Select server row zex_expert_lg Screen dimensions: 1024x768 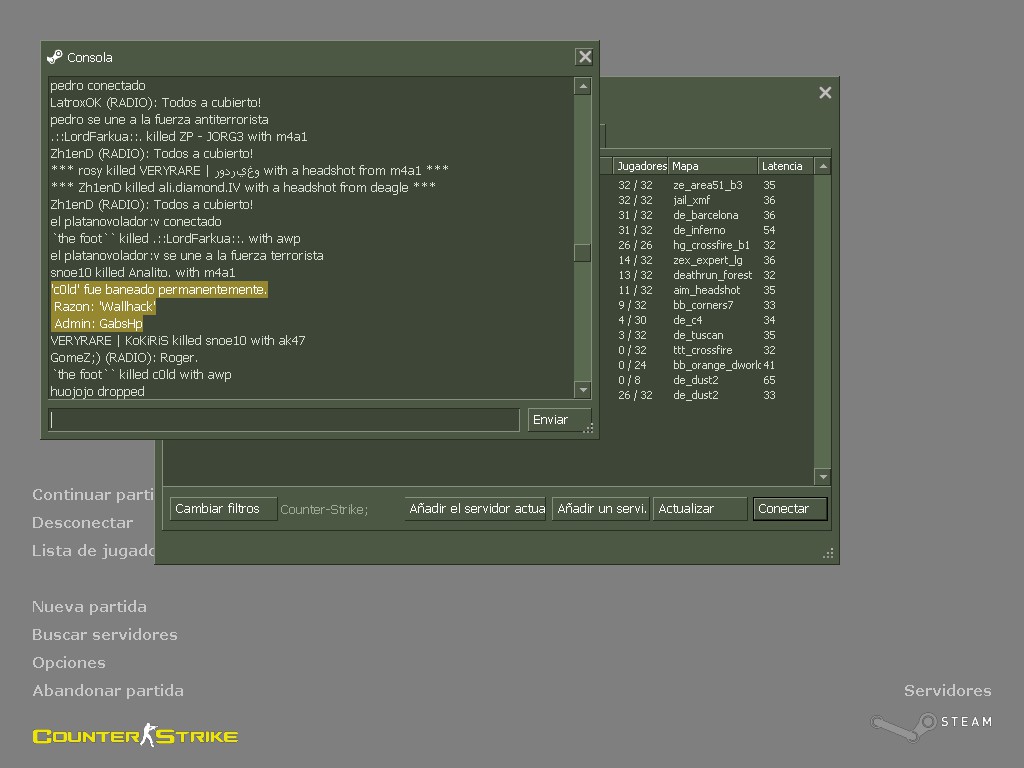[x=707, y=261]
